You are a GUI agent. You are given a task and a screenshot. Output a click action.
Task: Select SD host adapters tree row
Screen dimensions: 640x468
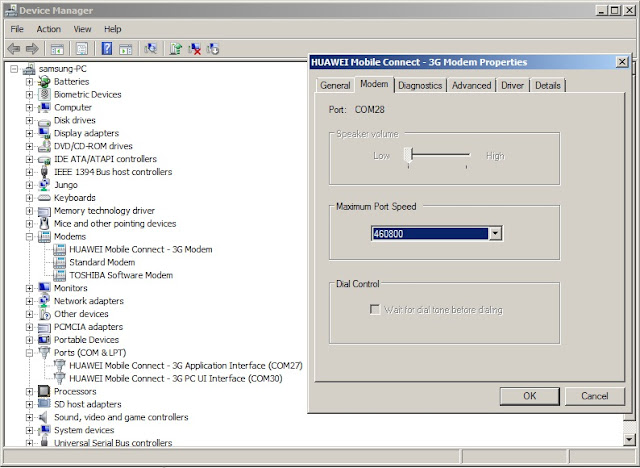(x=87, y=404)
